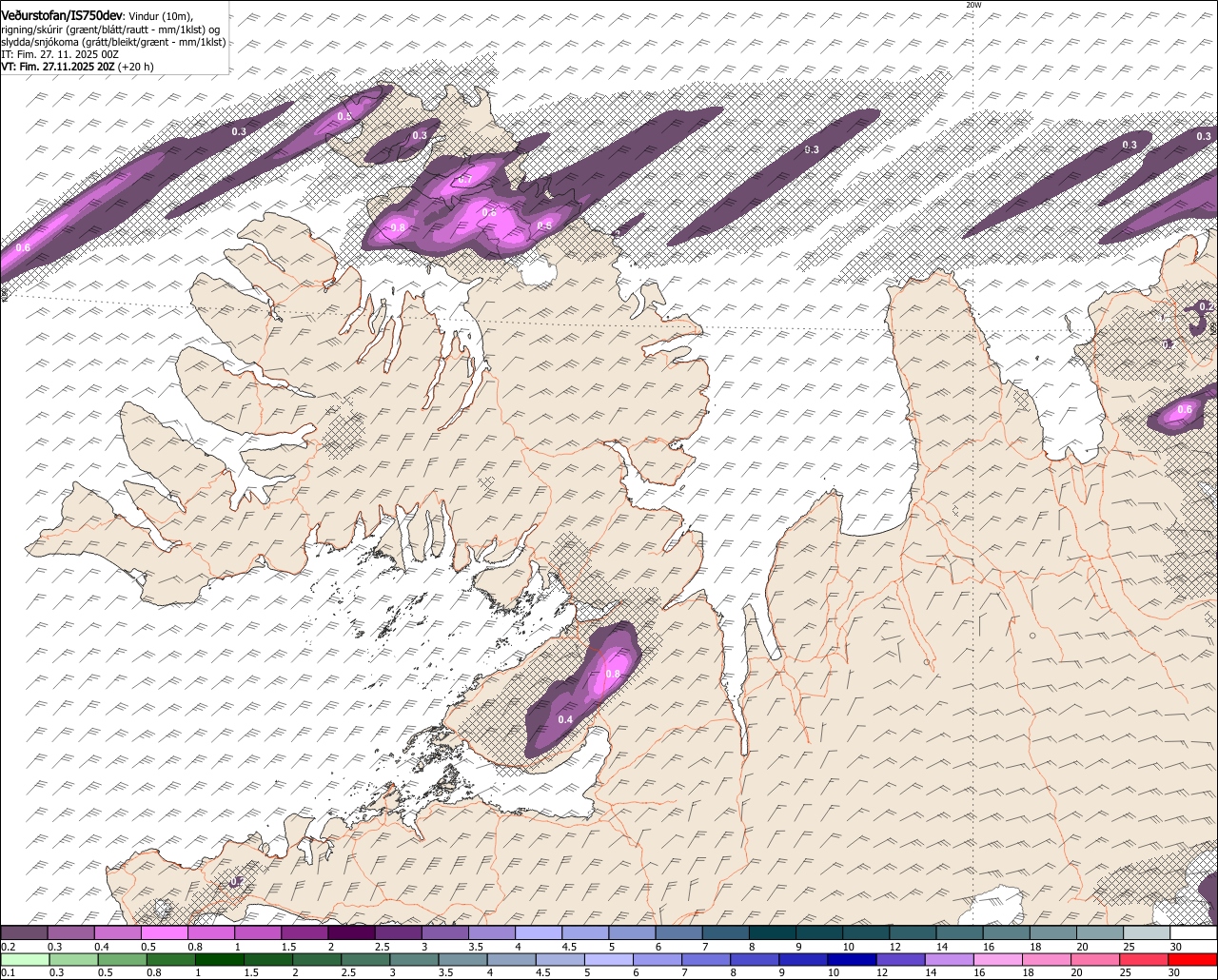Click the 'VT: Fim. 27.11.2025 20Z (+20 h)' line
This screenshot has width=1218, height=980.
[x=77, y=67]
